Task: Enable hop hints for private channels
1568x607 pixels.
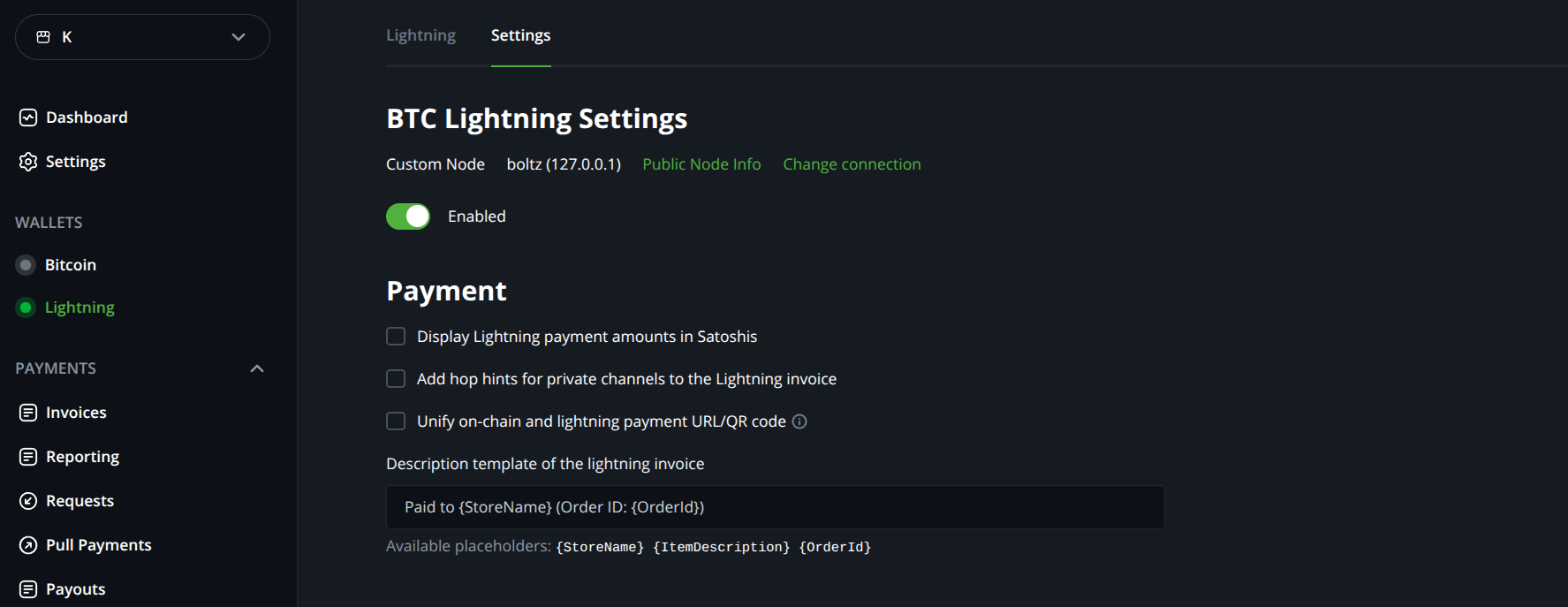Action: 396,379
